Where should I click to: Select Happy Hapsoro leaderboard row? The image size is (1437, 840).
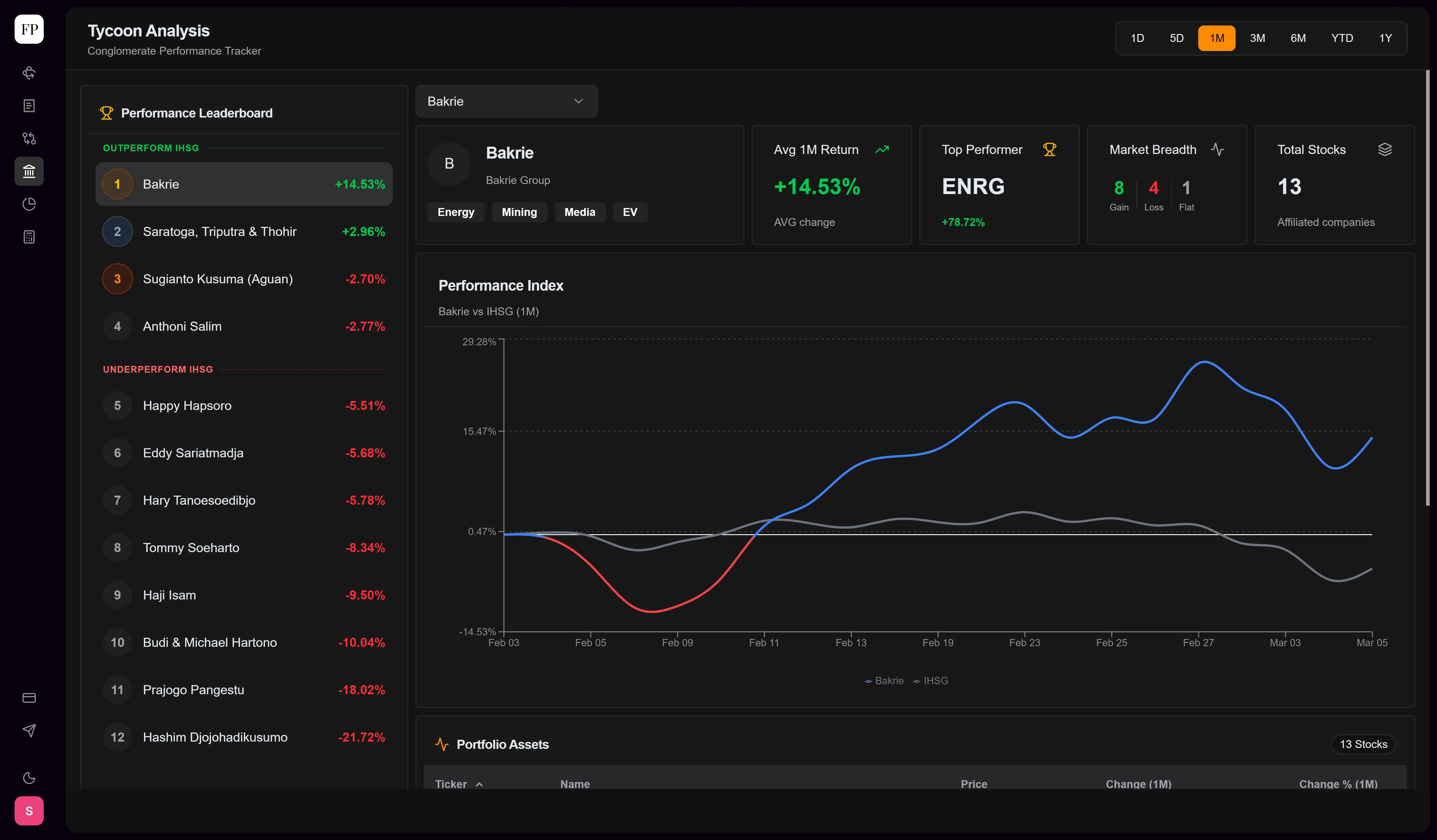point(244,405)
